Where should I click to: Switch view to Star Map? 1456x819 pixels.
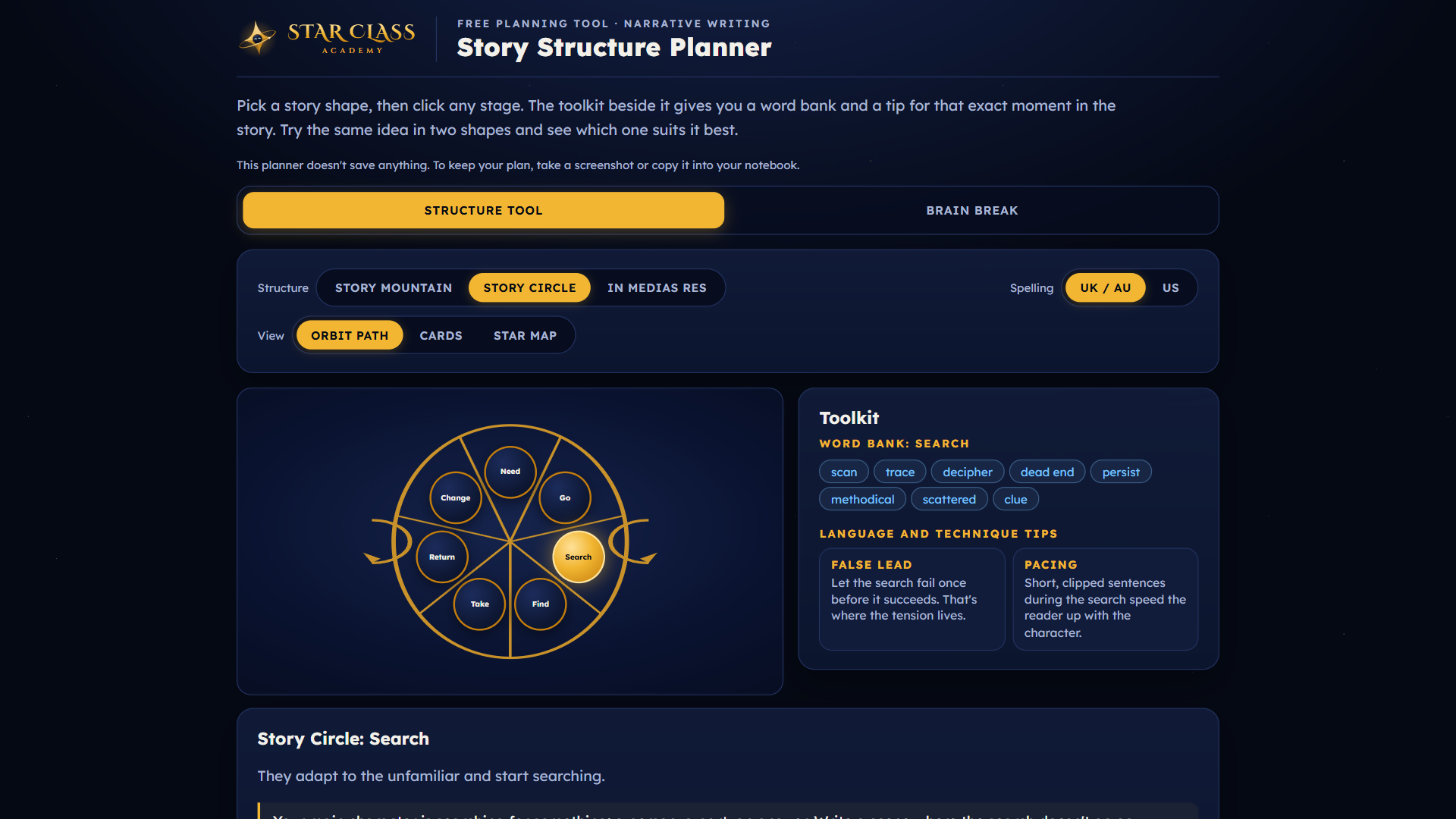525,335
